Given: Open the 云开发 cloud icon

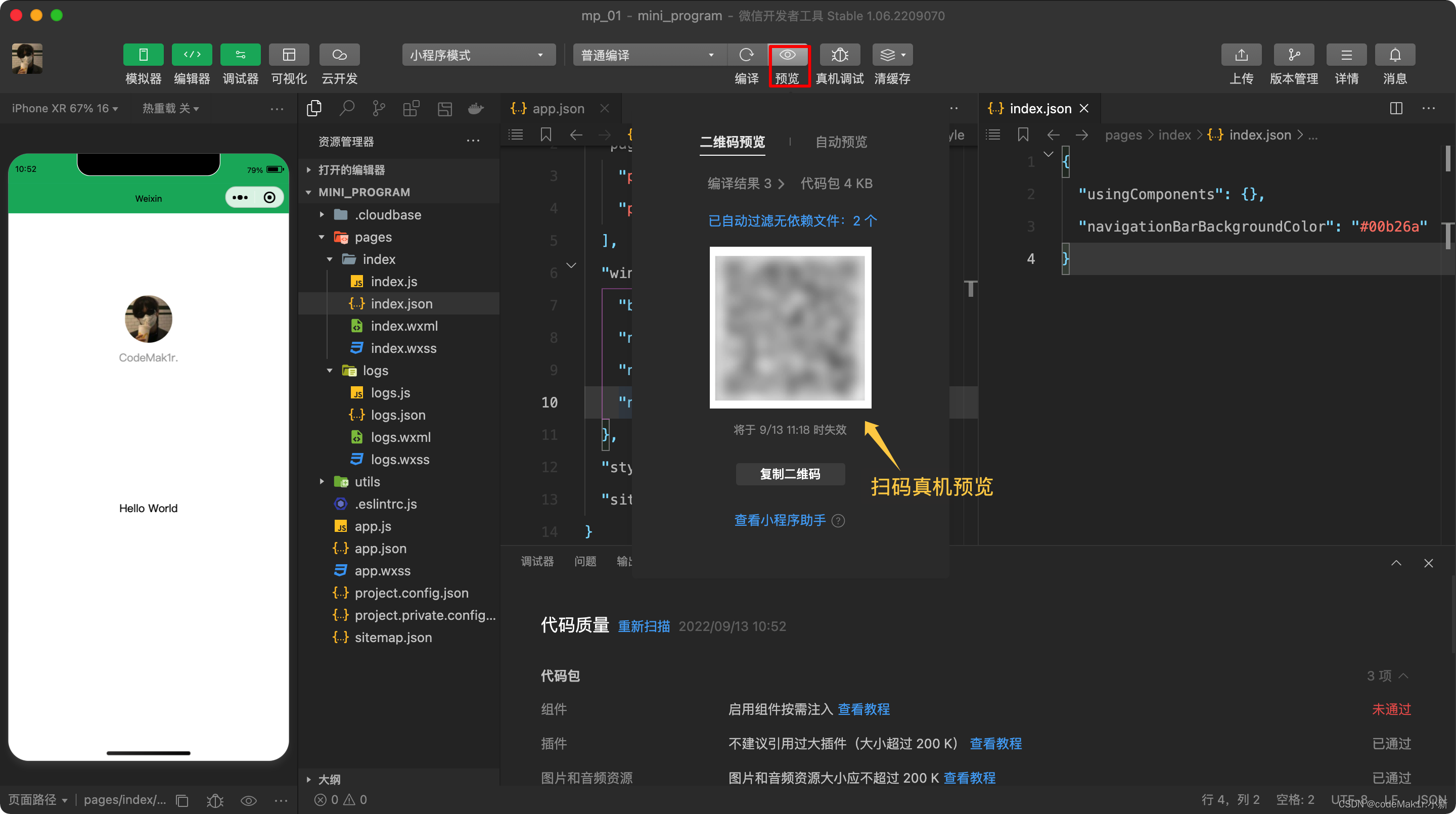Looking at the screenshot, I should [x=339, y=55].
